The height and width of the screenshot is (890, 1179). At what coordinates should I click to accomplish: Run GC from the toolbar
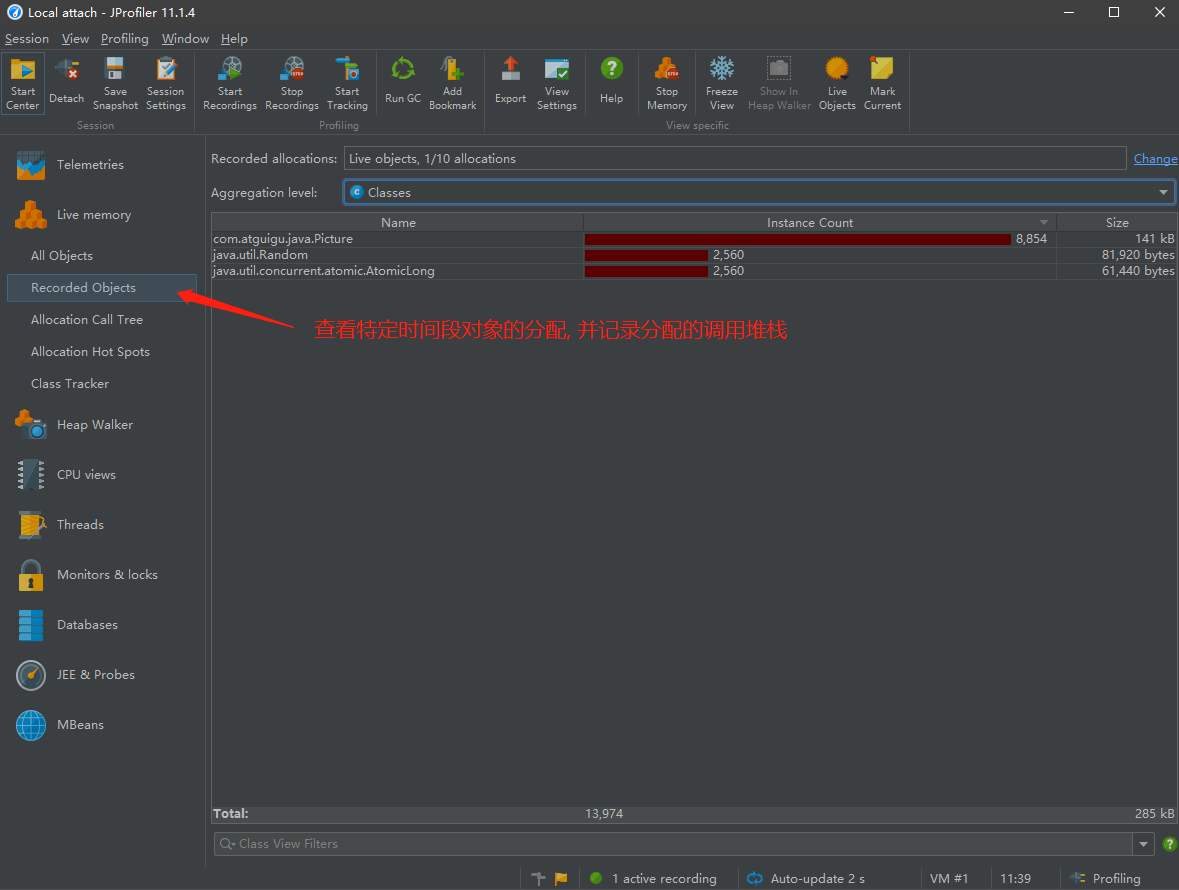402,80
